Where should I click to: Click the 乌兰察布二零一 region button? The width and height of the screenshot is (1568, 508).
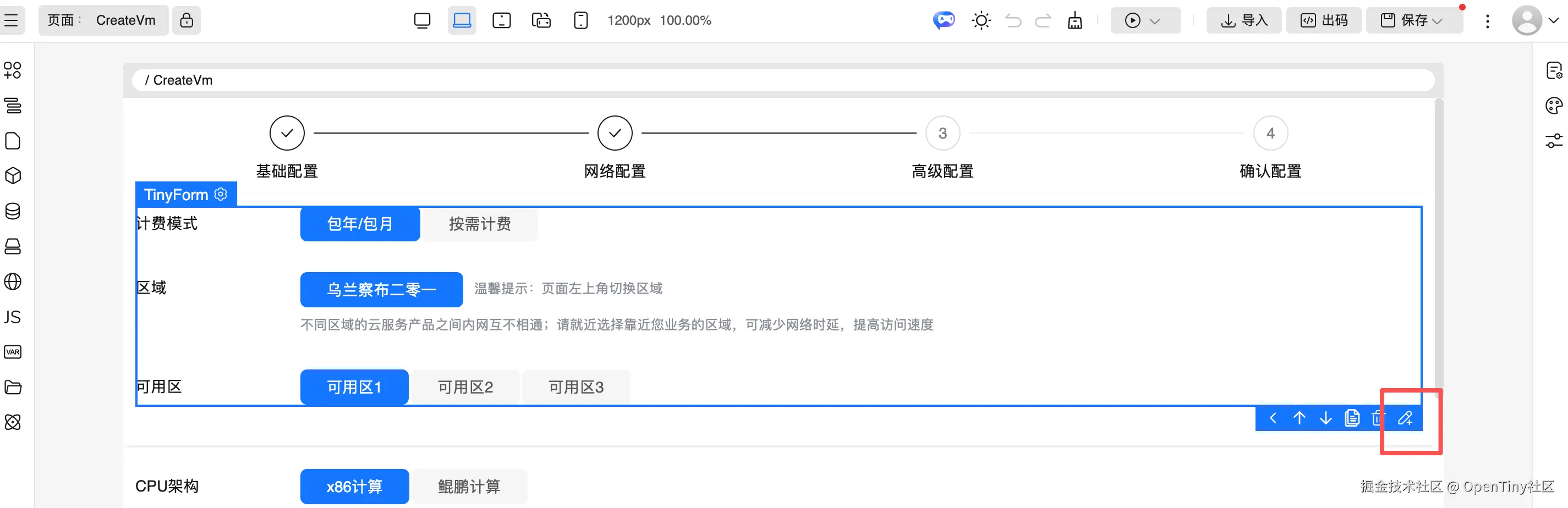click(x=381, y=290)
